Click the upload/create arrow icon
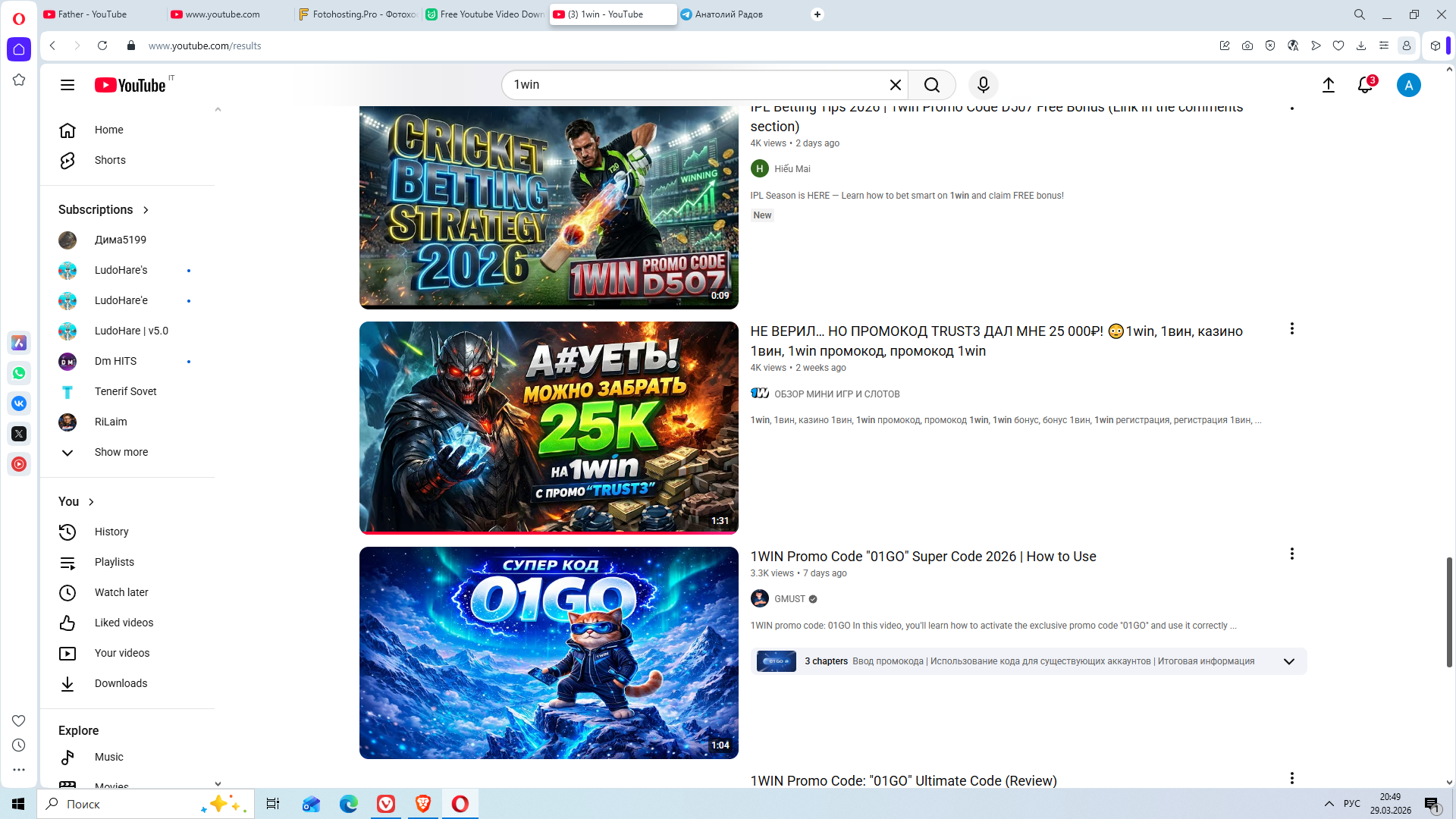1456x819 pixels. point(1328,85)
